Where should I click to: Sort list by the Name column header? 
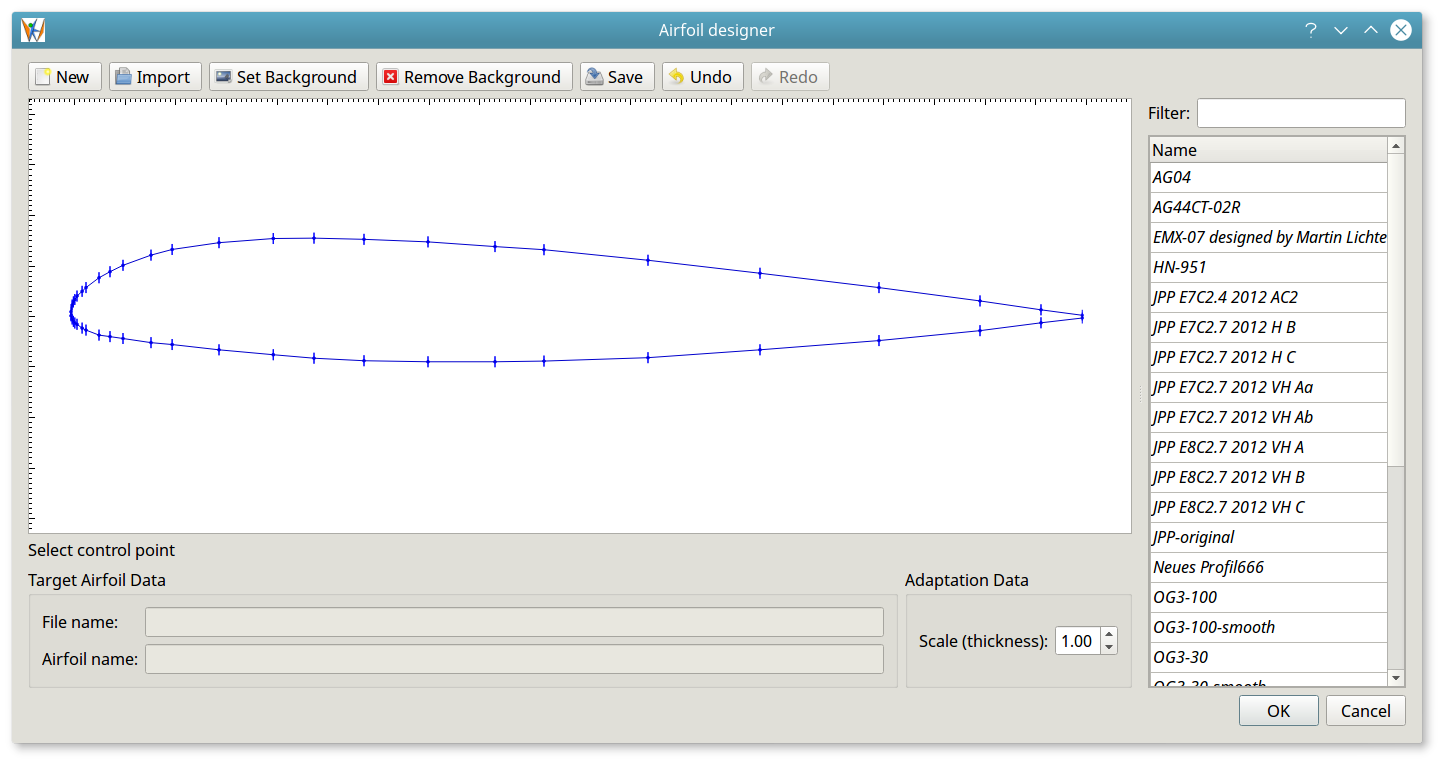pyautogui.click(x=1268, y=150)
